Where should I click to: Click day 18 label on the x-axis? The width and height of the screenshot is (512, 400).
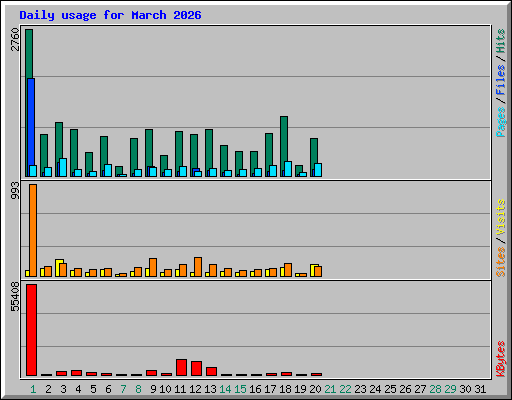[x=285, y=389]
